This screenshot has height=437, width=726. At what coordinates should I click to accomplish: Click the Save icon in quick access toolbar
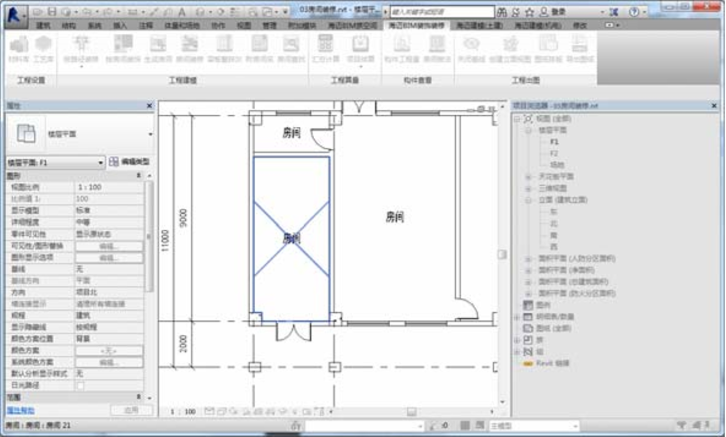point(52,11)
